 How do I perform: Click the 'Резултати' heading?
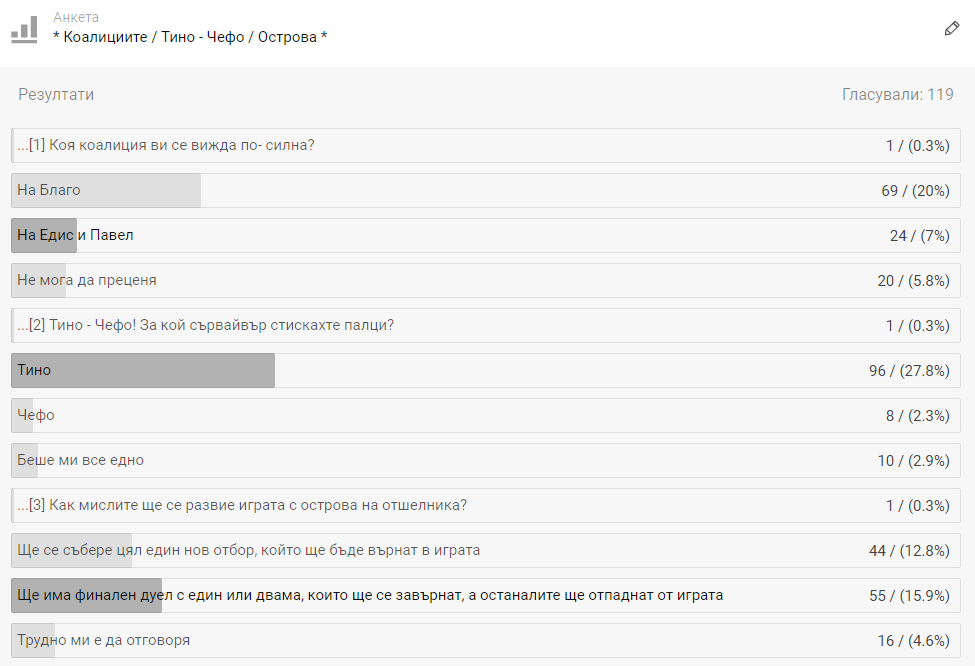pos(56,94)
